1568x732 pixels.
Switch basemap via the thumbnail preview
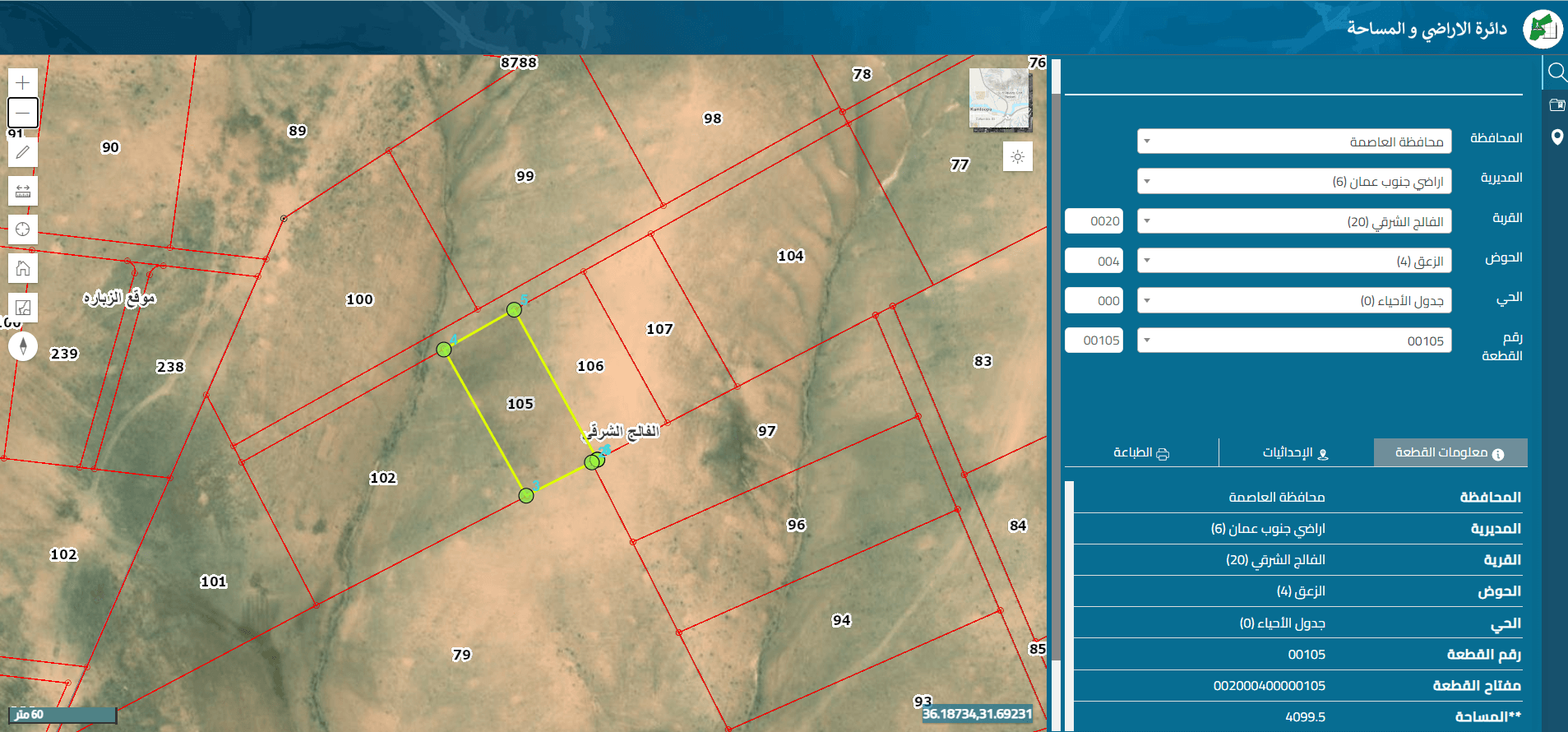[1001, 100]
